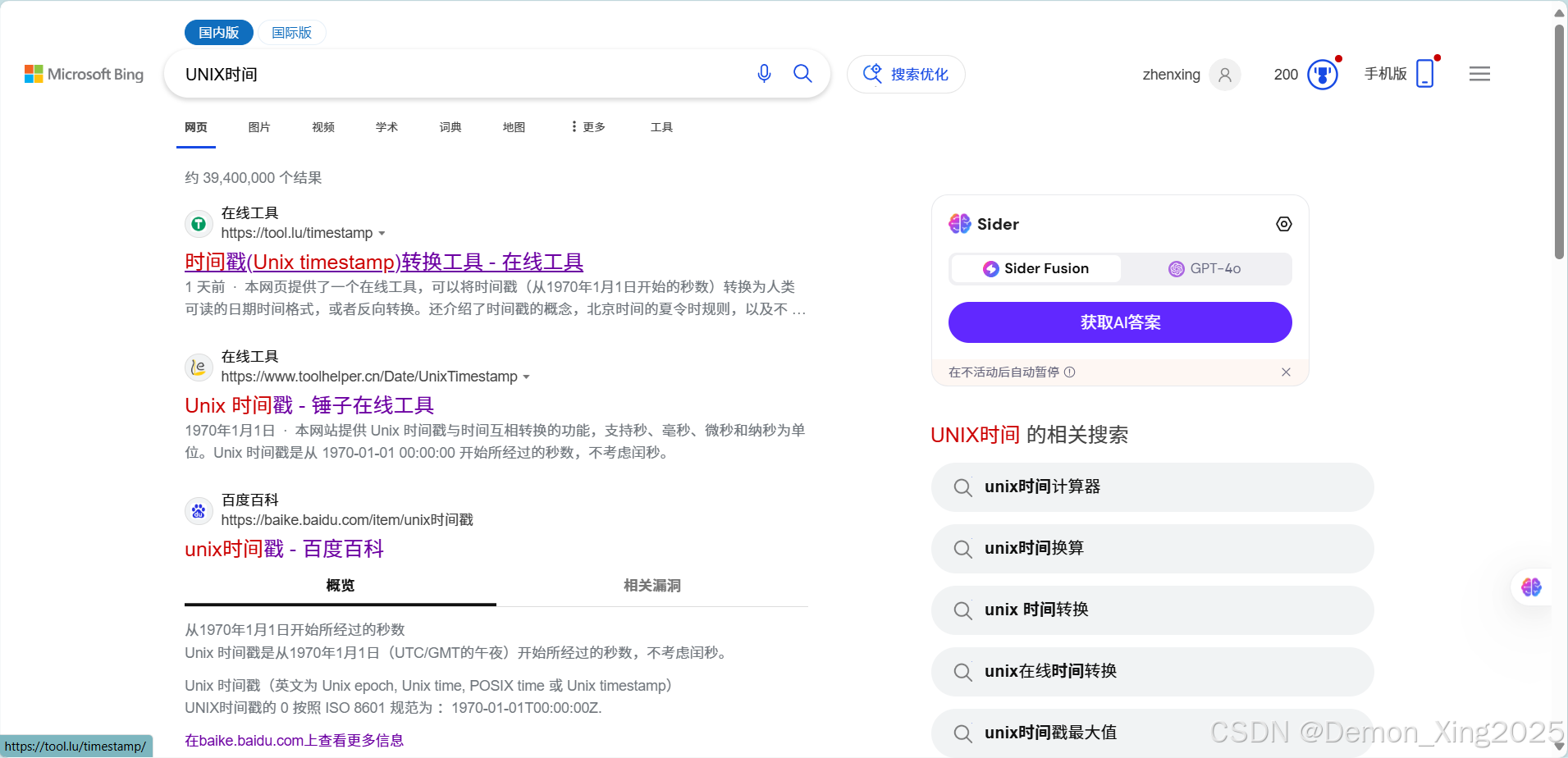Open the 搜索优化 search optimization button
Image resolution: width=1568 pixels, height=758 pixels.
click(906, 75)
